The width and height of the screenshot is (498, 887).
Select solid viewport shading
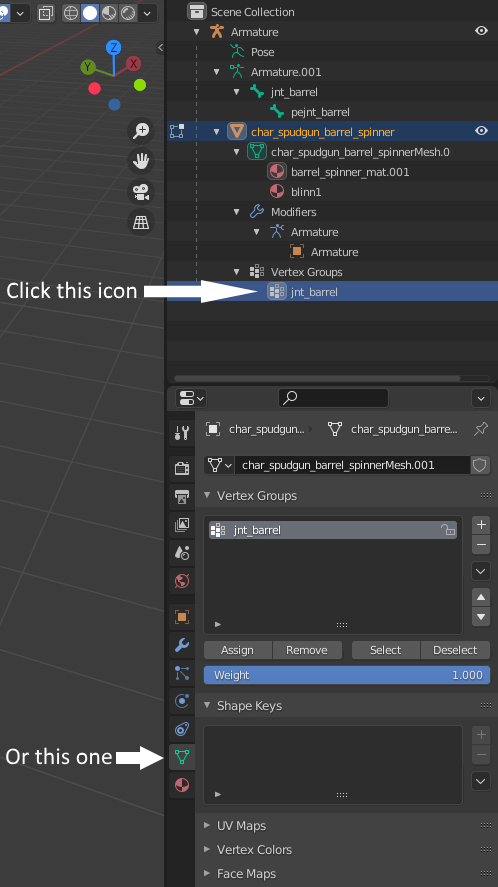pos(90,13)
